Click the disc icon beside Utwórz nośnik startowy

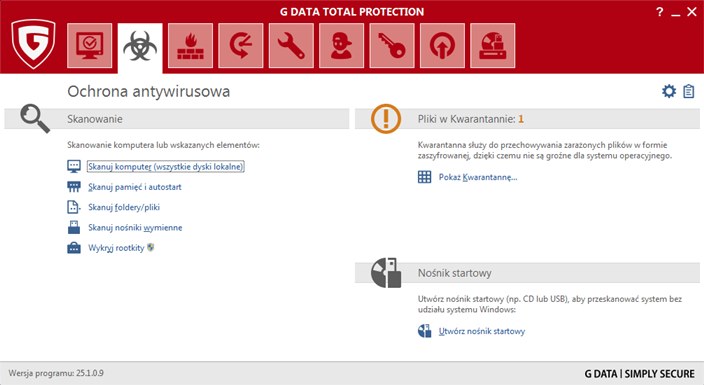pos(424,331)
